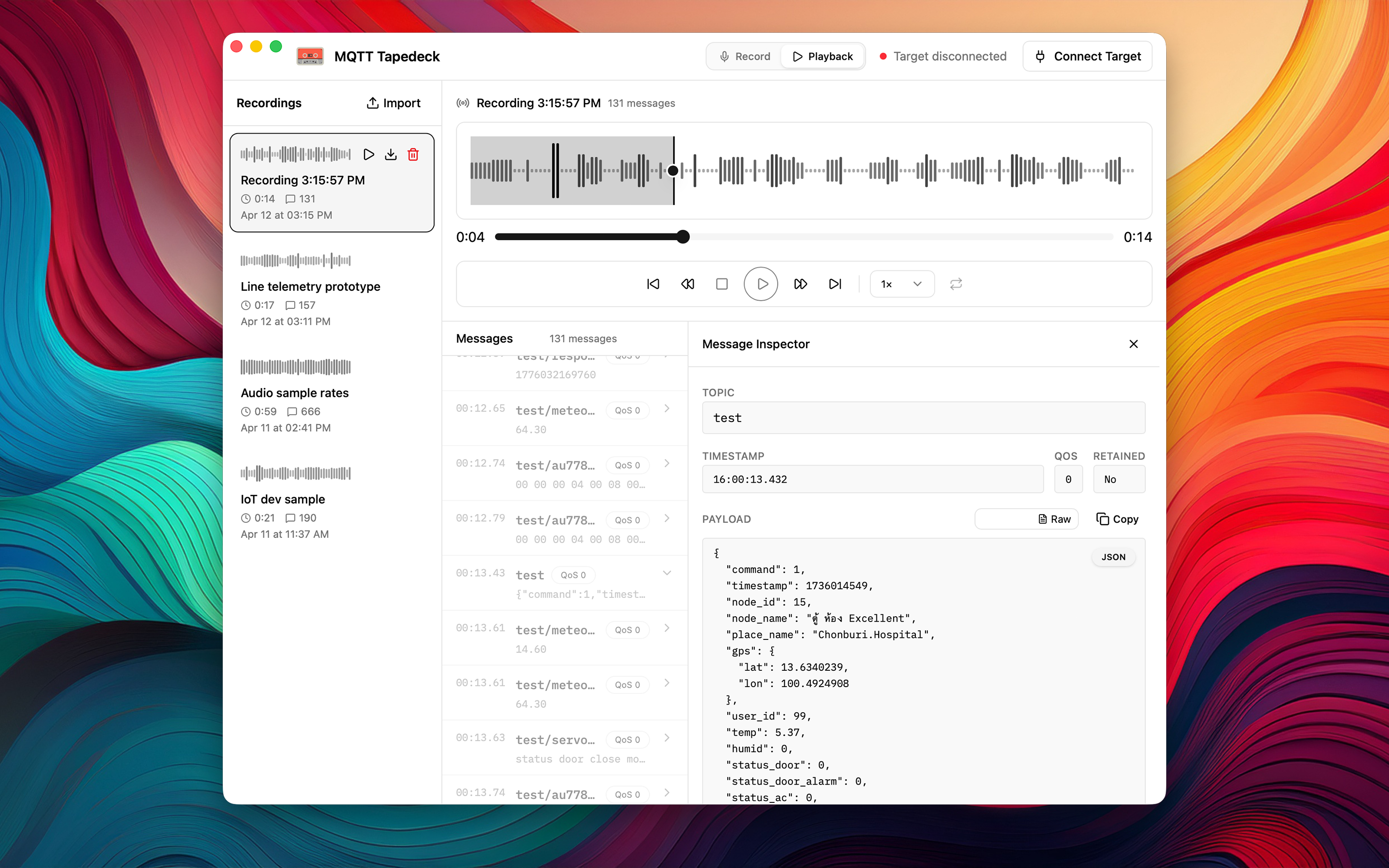Play the Recording 3:15:57 PM recording

click(368, 154)
